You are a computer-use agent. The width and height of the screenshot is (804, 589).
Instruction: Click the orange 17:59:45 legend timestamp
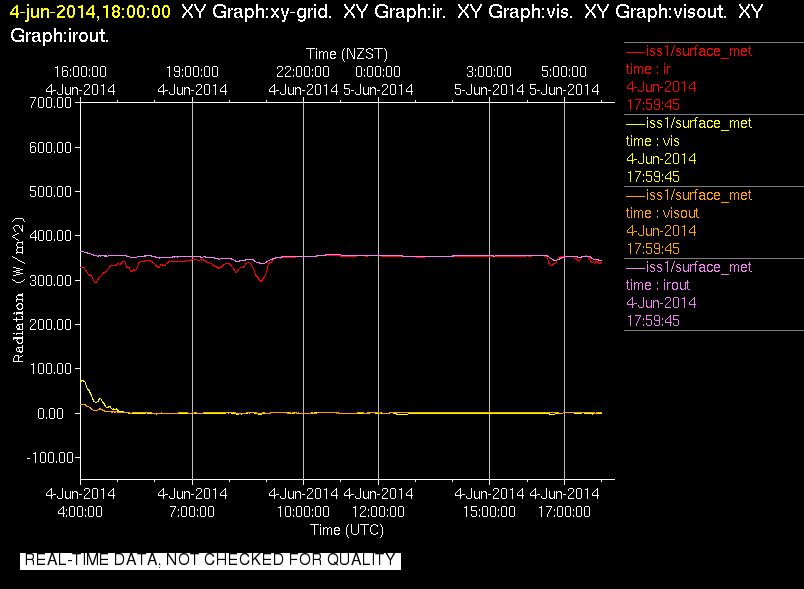(x=653, y=249)
